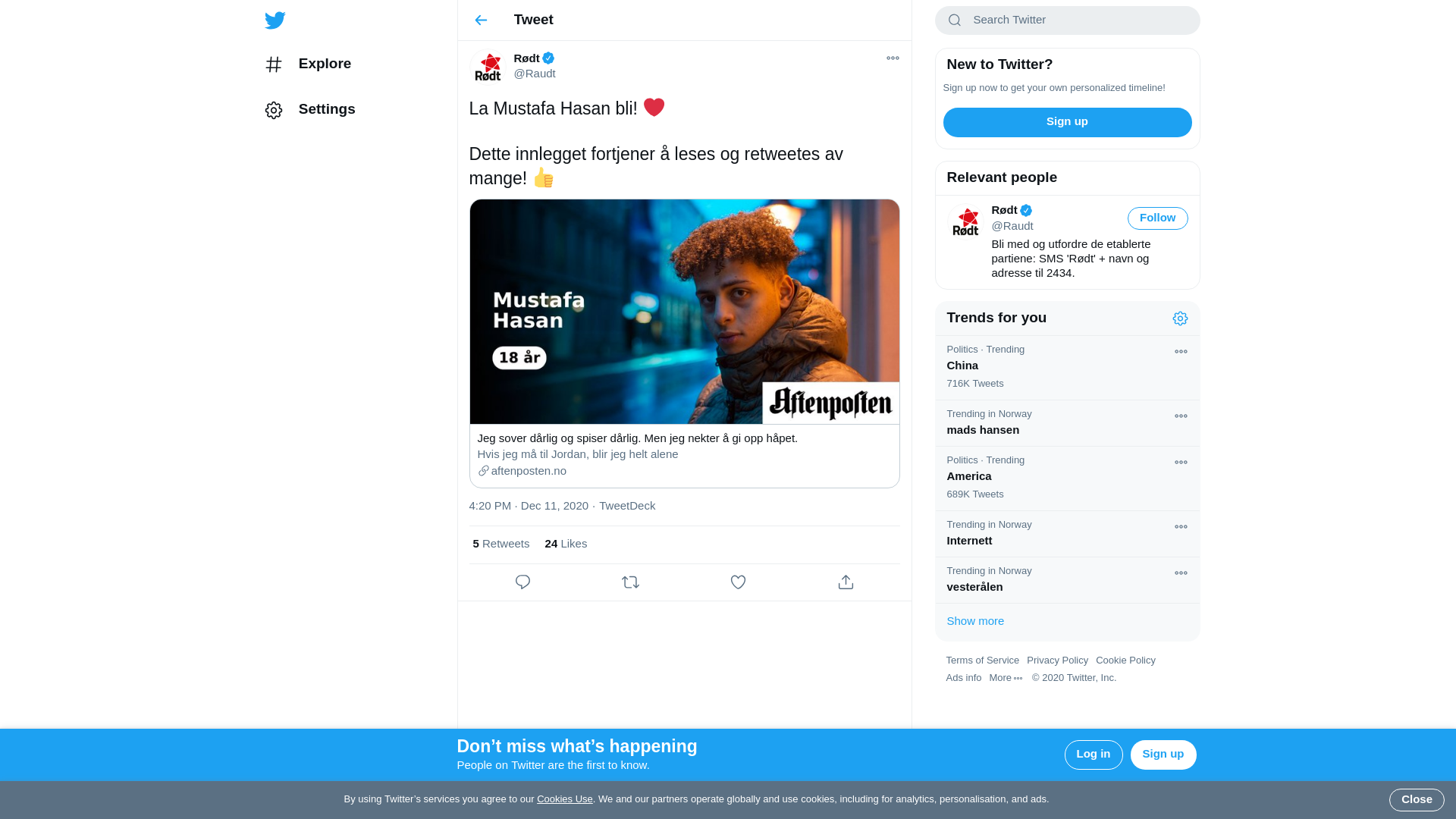Image resolution: width=1456 pixels, height=819 pixels.
Task: Share the tweet via share icon
Action: point(846,582)
